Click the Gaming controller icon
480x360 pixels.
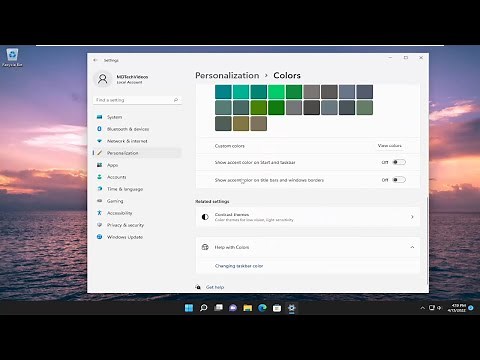click(99, 201)
